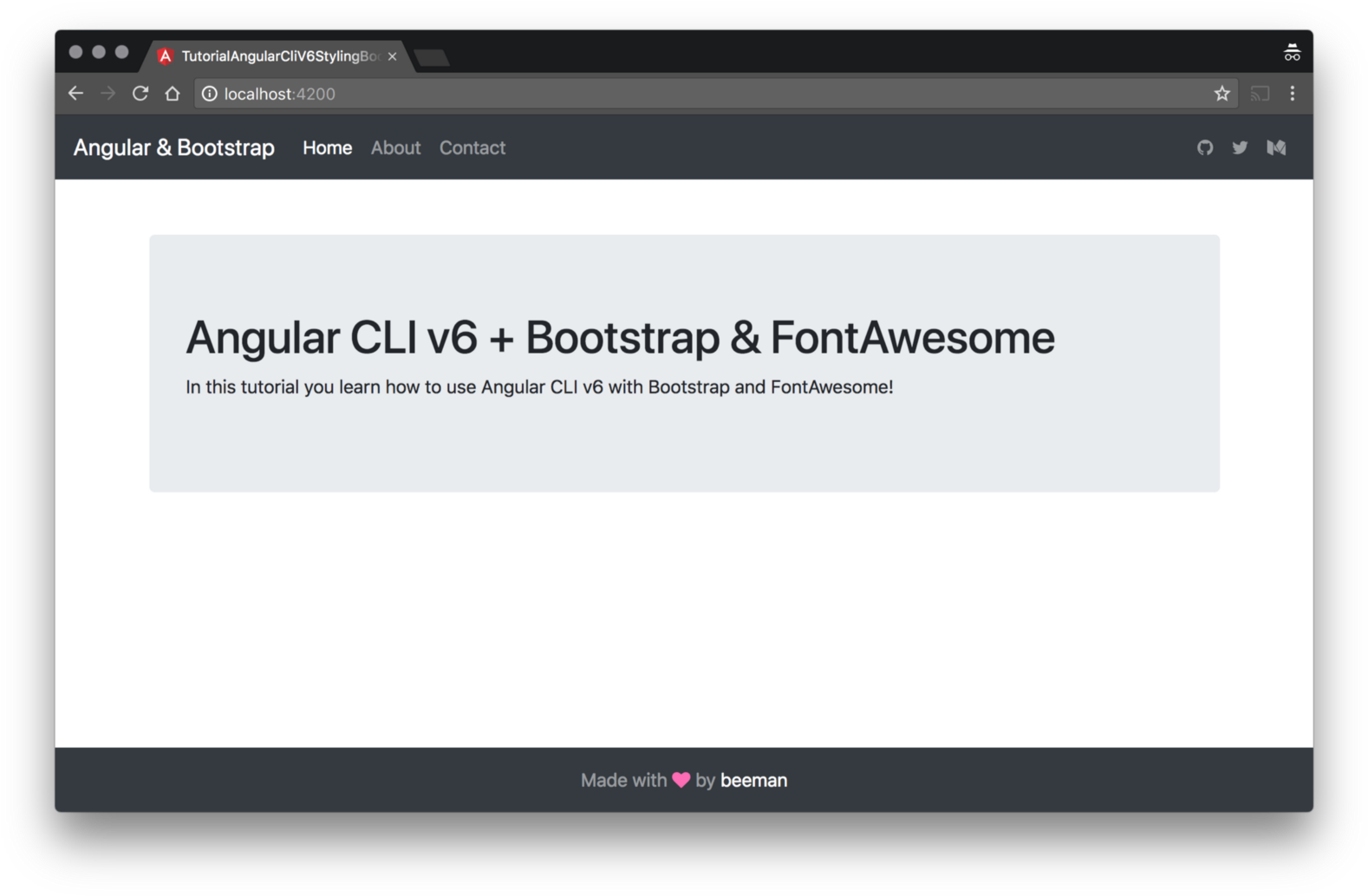Click the cast icon in the toolbar

click(1260, 94)
